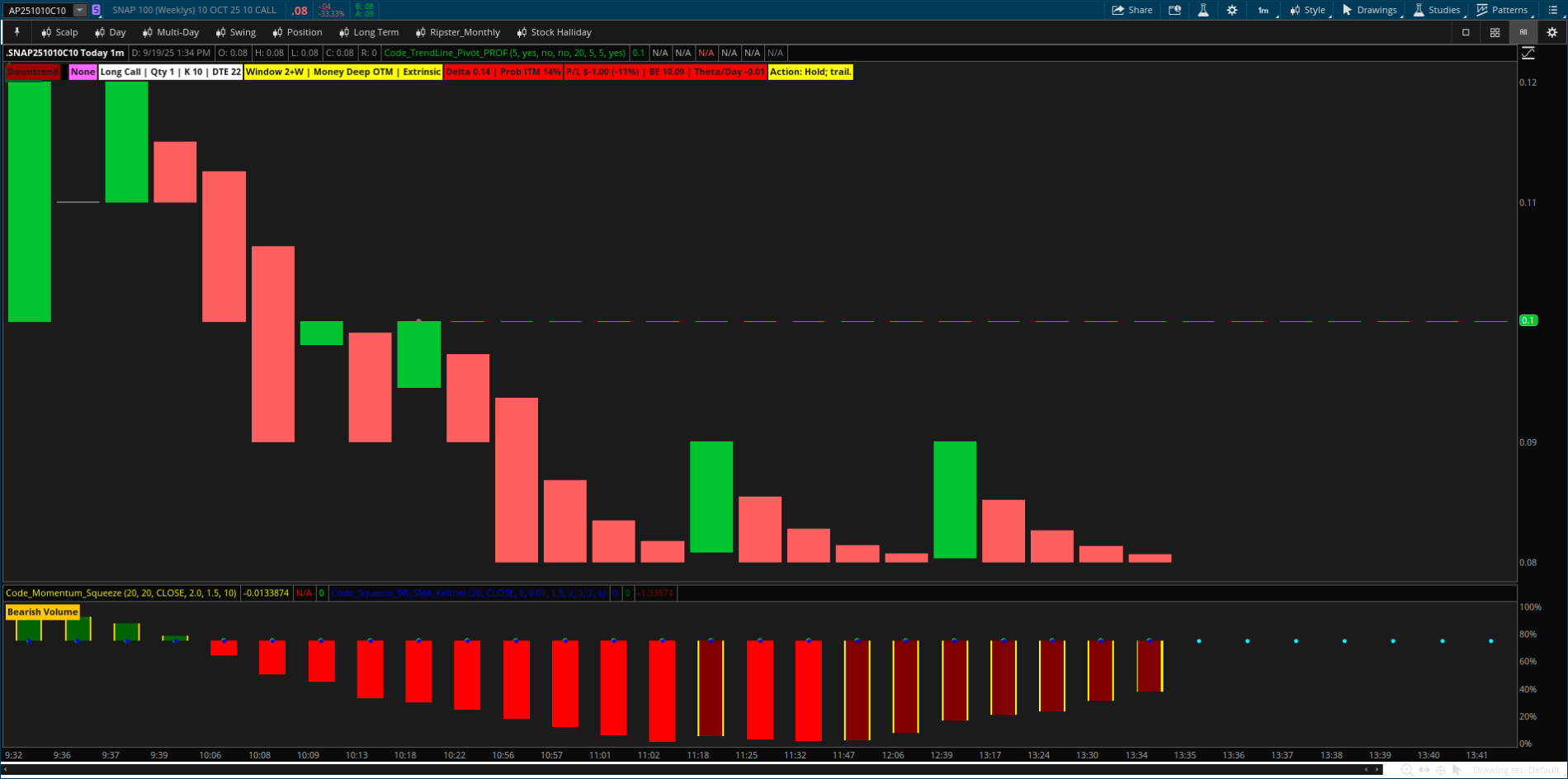Switch to single chart view

pos(1466,32)
